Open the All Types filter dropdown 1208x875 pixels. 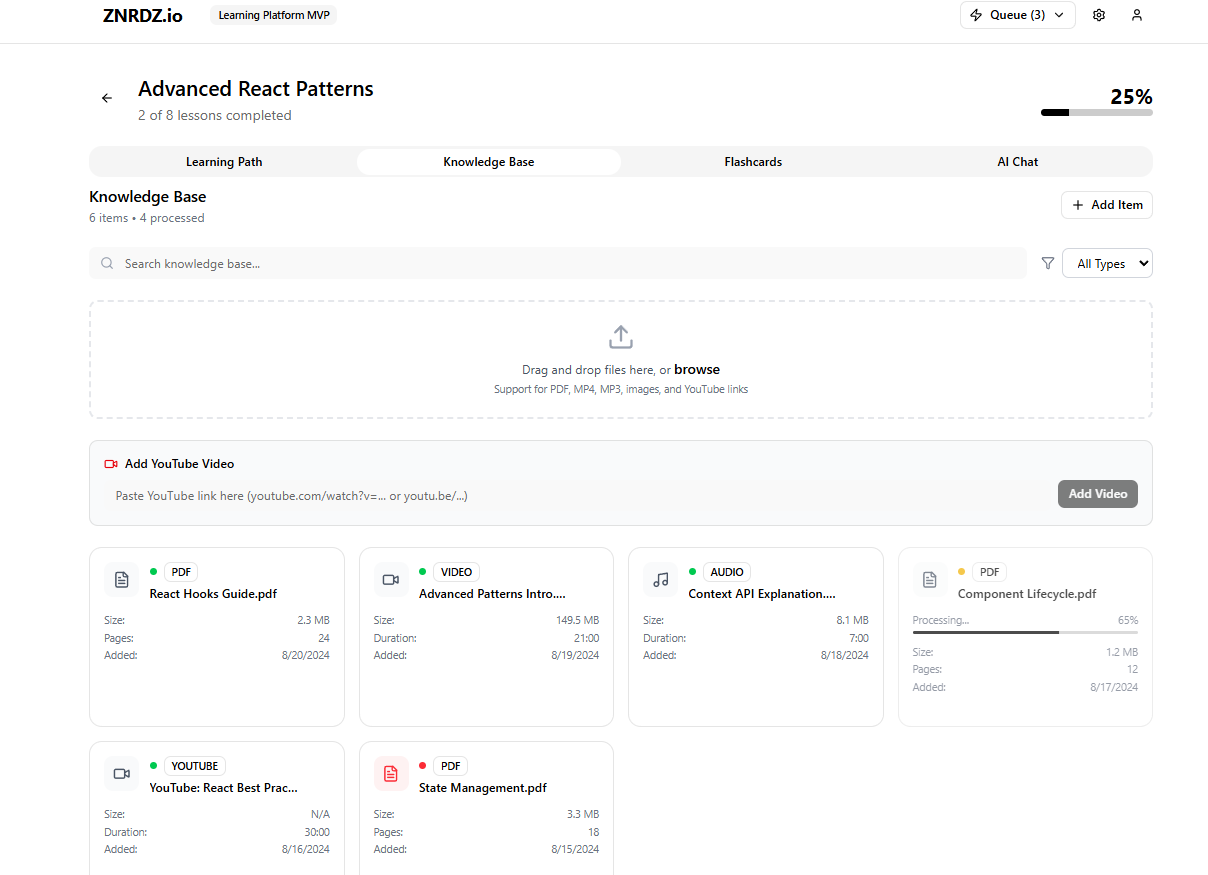click(x=1107, y=263)
